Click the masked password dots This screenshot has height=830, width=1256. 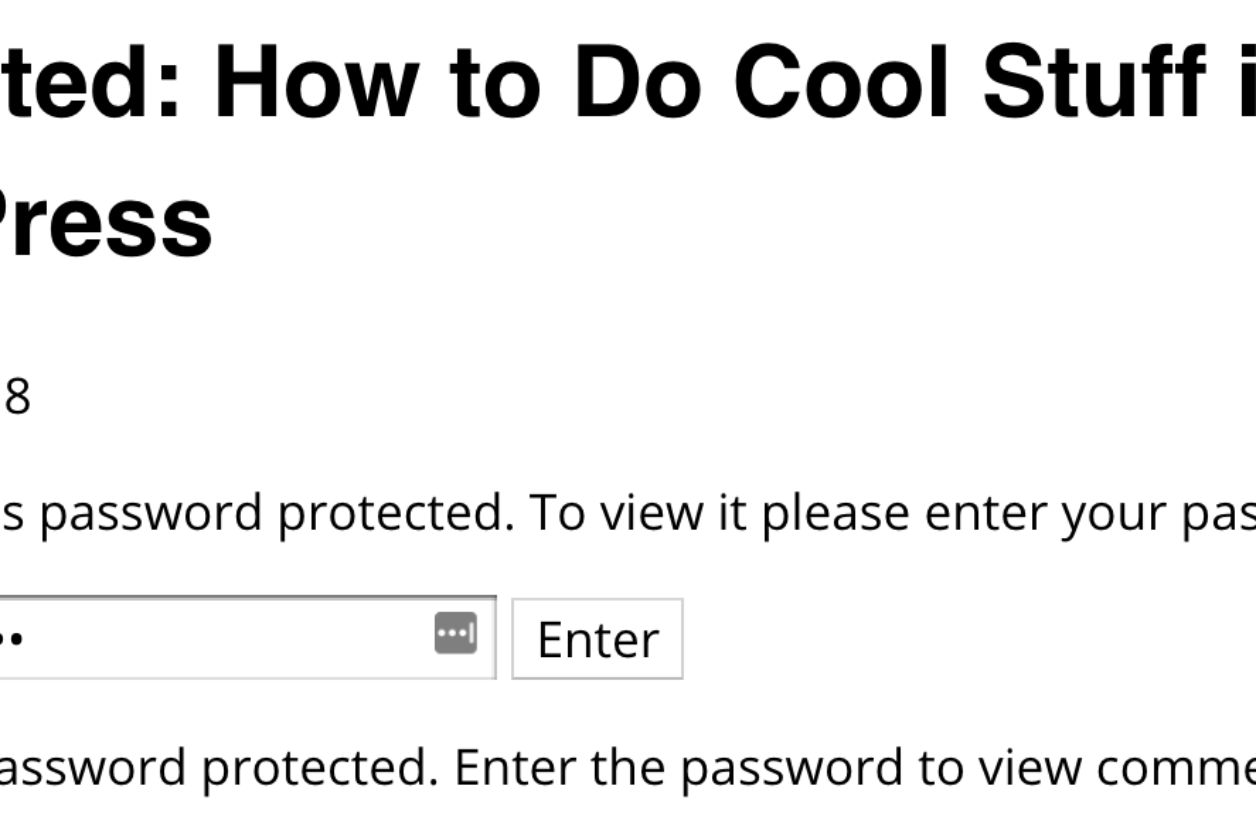(11, 636)
